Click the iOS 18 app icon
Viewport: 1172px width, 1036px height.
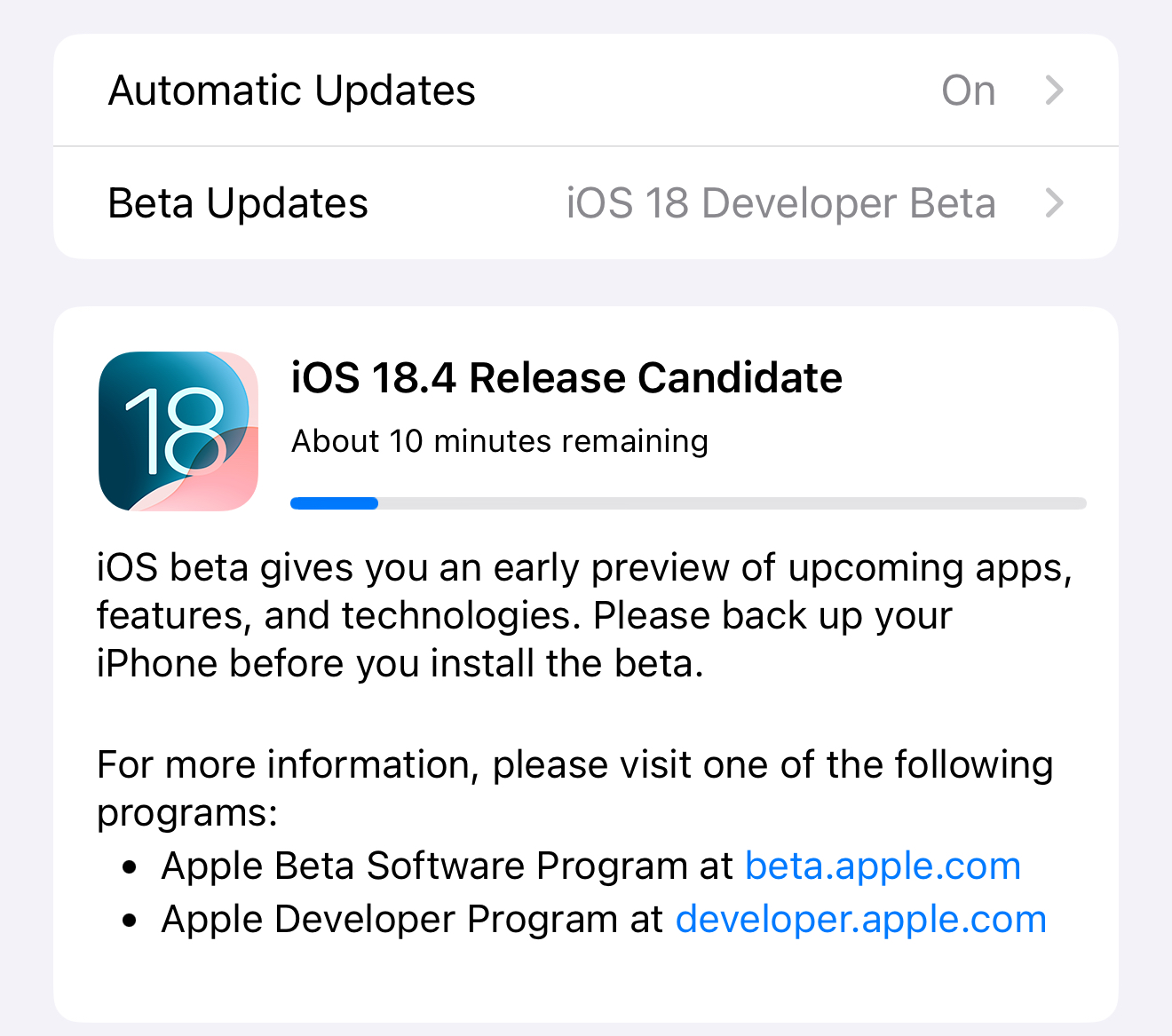click(178, 431)
